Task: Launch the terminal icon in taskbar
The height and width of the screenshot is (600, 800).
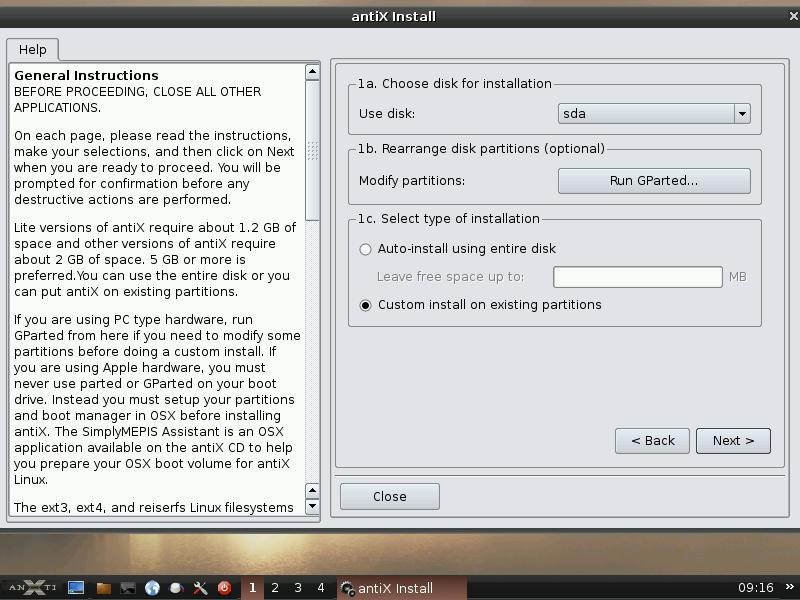Action: 128,588
